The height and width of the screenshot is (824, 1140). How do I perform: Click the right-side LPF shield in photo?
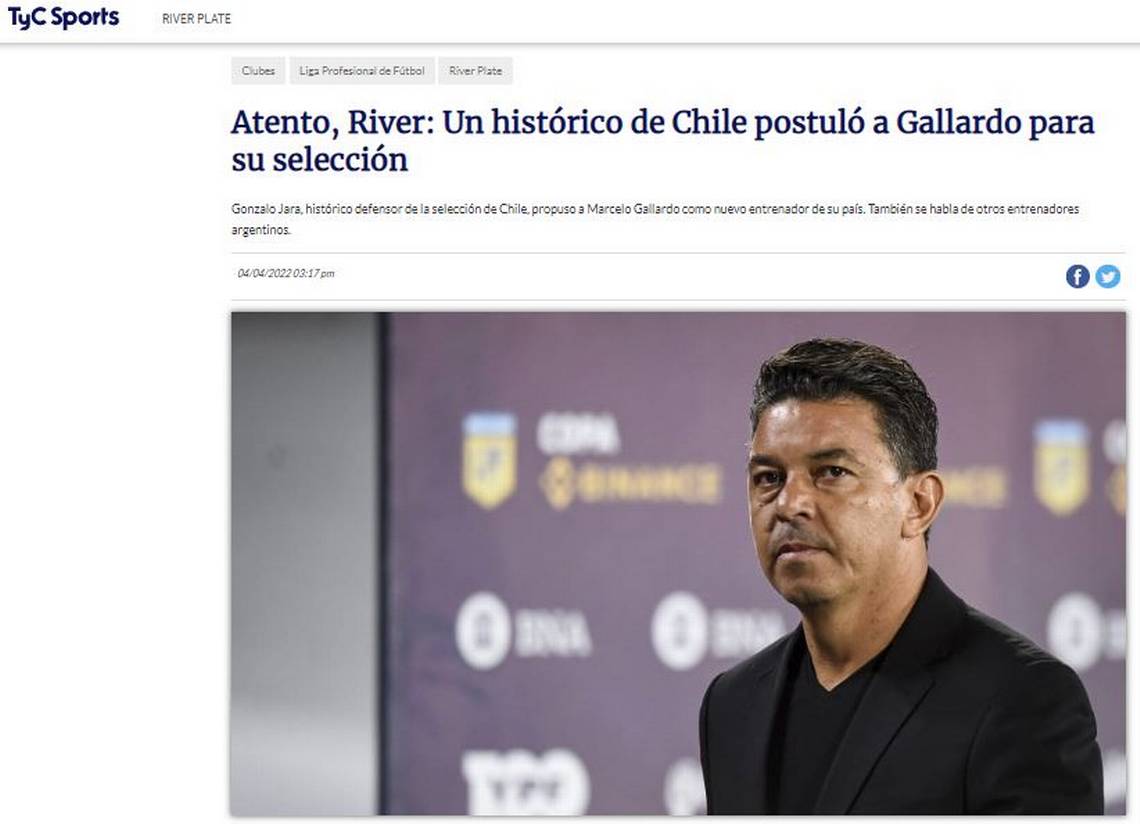click(1061, 467)
